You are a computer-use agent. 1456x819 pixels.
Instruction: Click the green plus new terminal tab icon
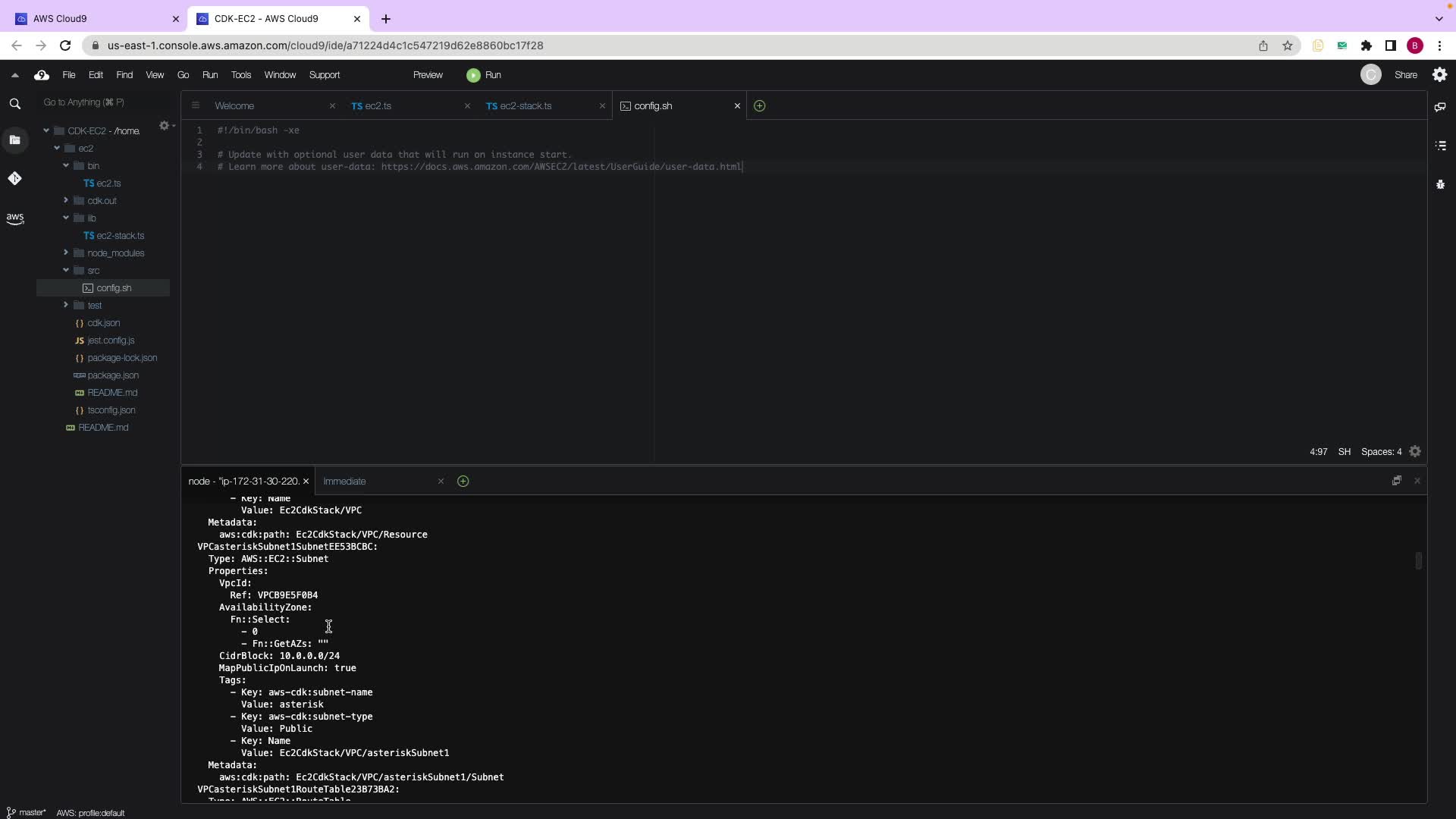tap(463, 482)
